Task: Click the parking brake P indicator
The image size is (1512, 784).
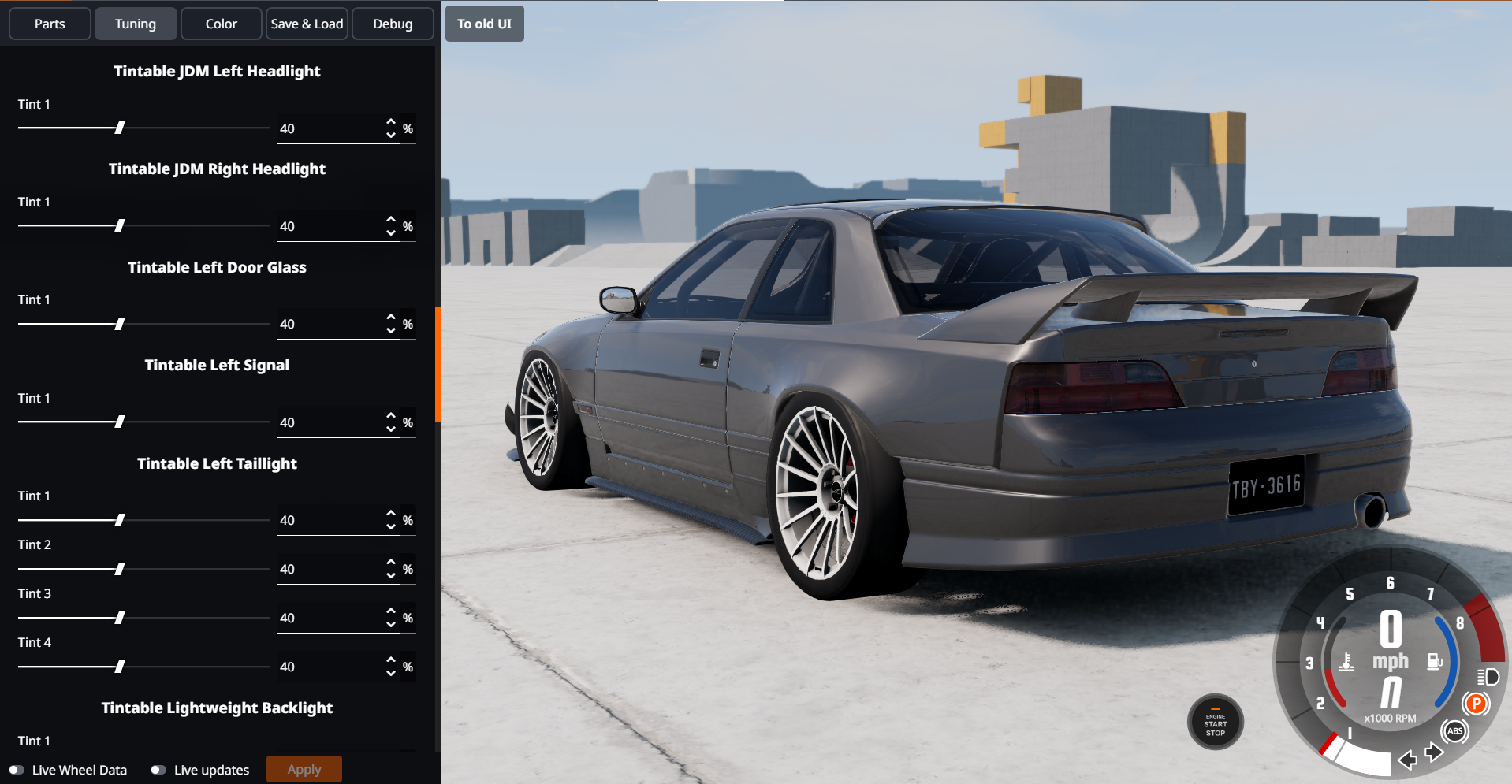Action: coord(1476,703)
